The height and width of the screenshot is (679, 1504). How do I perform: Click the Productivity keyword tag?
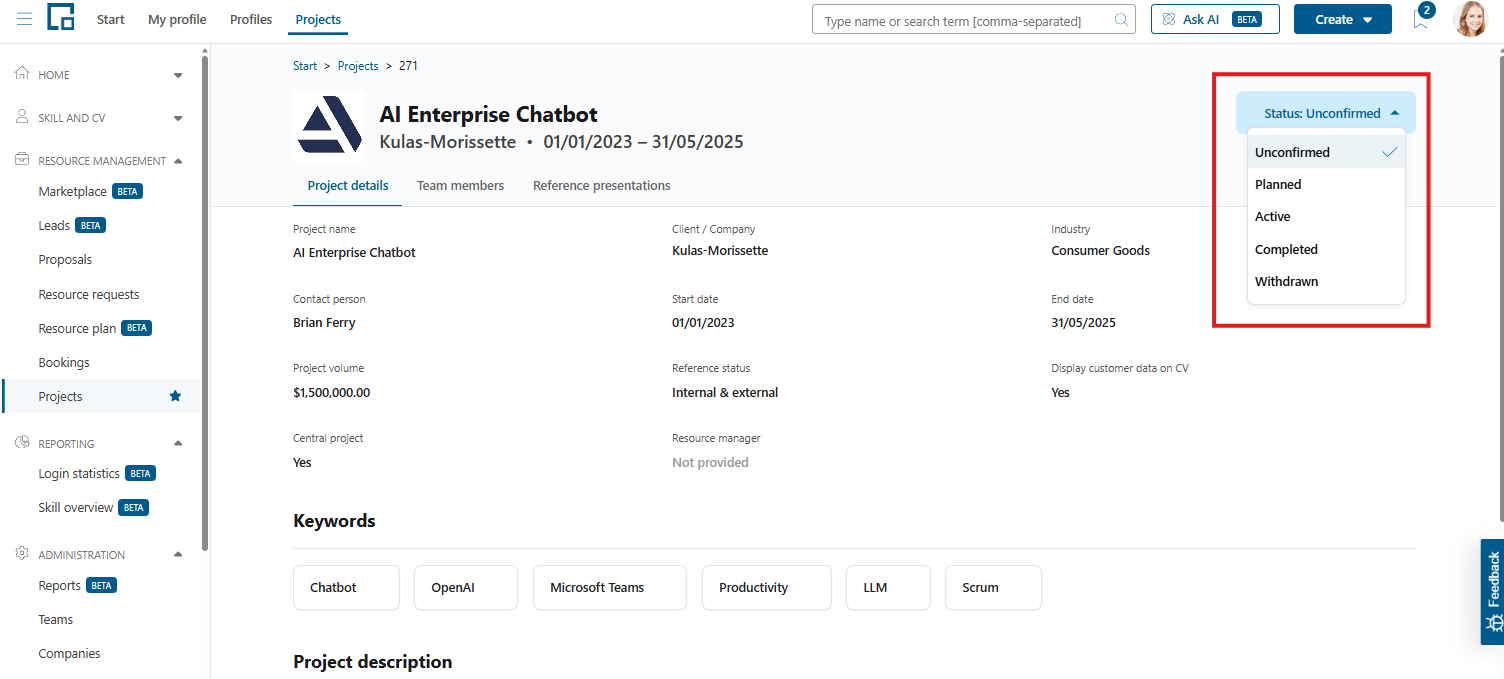(x=767, y=587)
